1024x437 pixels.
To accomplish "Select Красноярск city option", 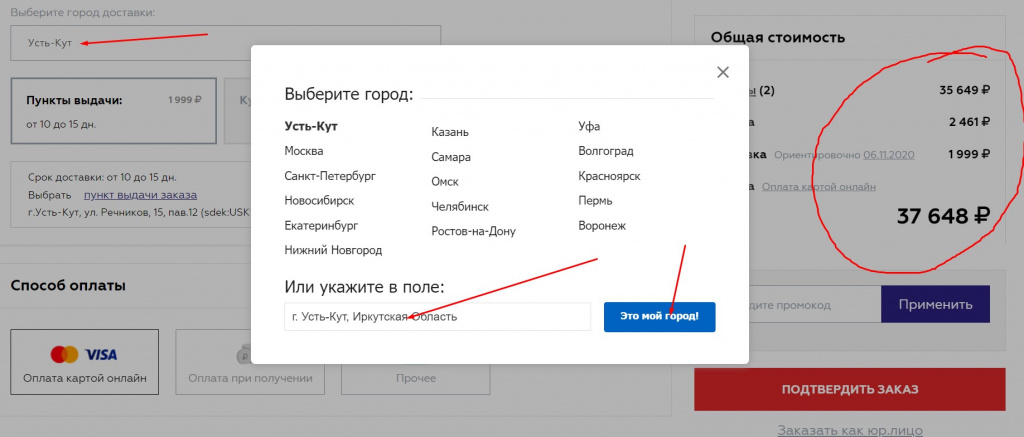I will click(609, 176).
